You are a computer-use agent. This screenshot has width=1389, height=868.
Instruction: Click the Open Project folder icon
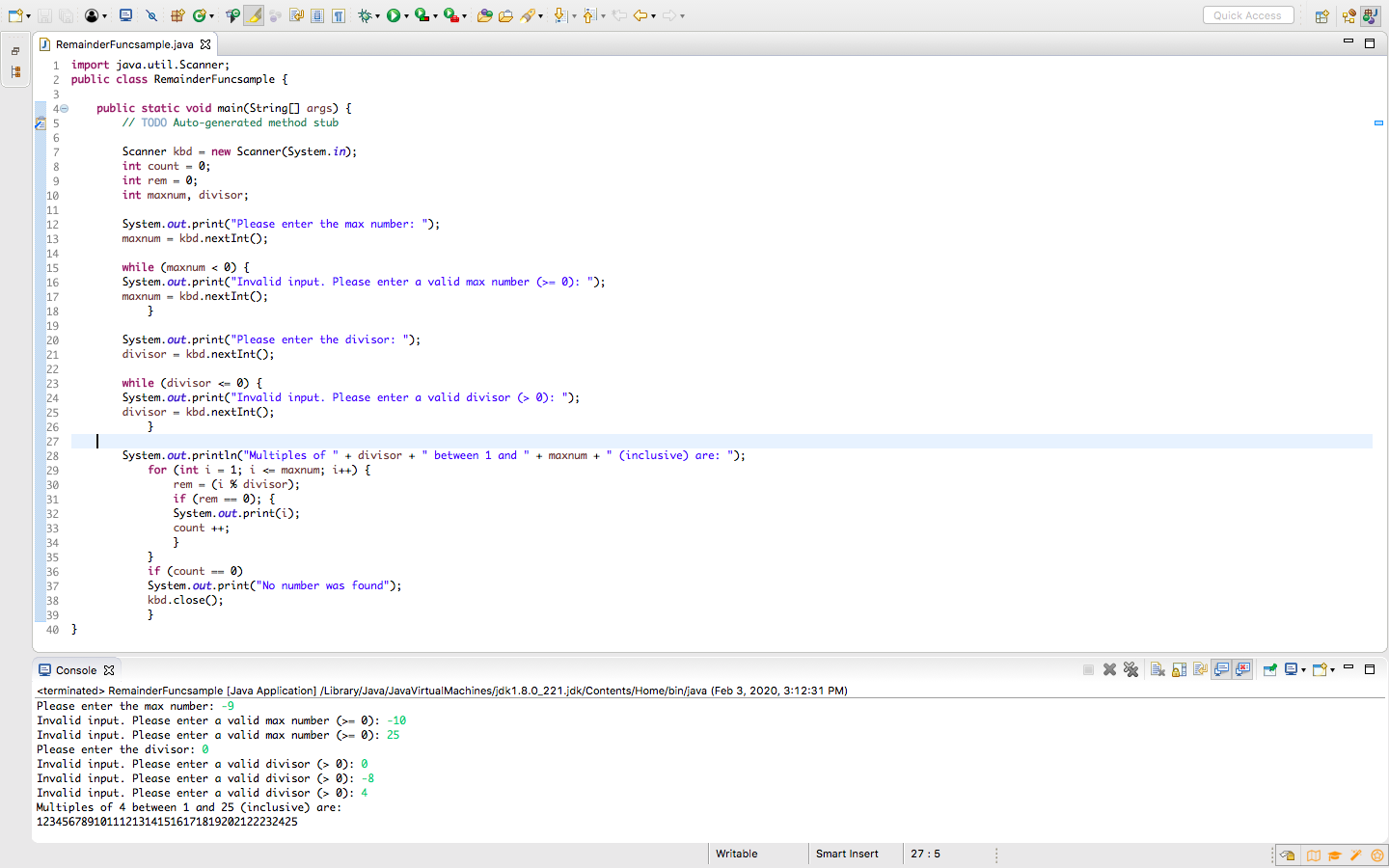484,15
